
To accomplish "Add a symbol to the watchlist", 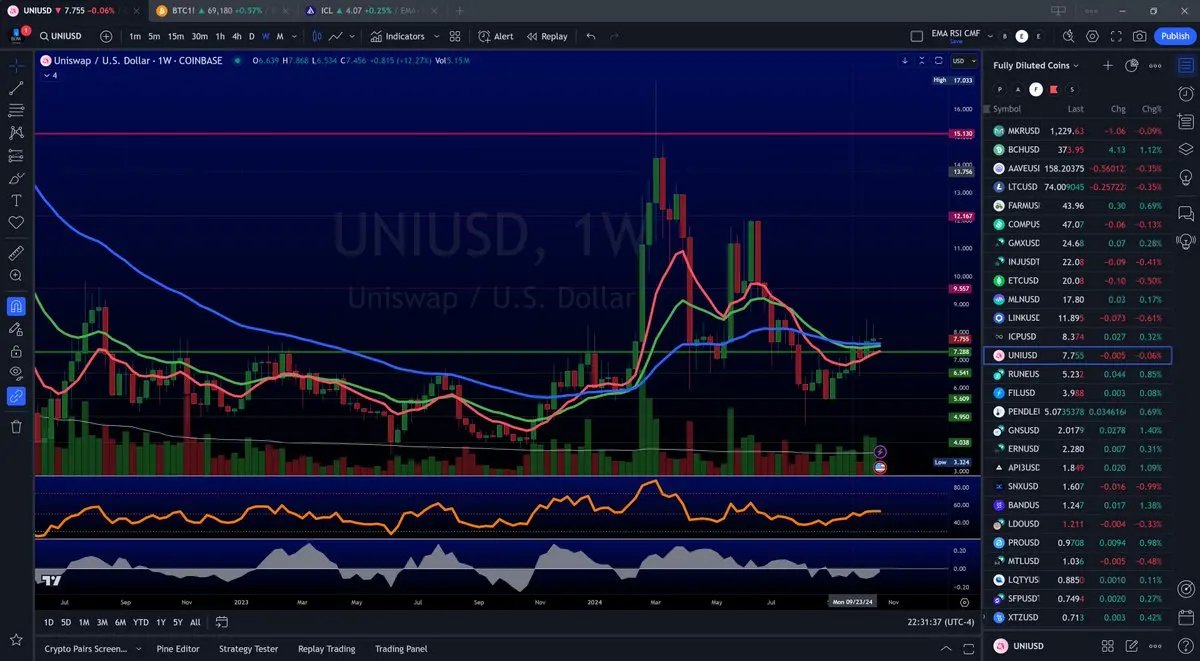I will click(x=1108, y=65).
